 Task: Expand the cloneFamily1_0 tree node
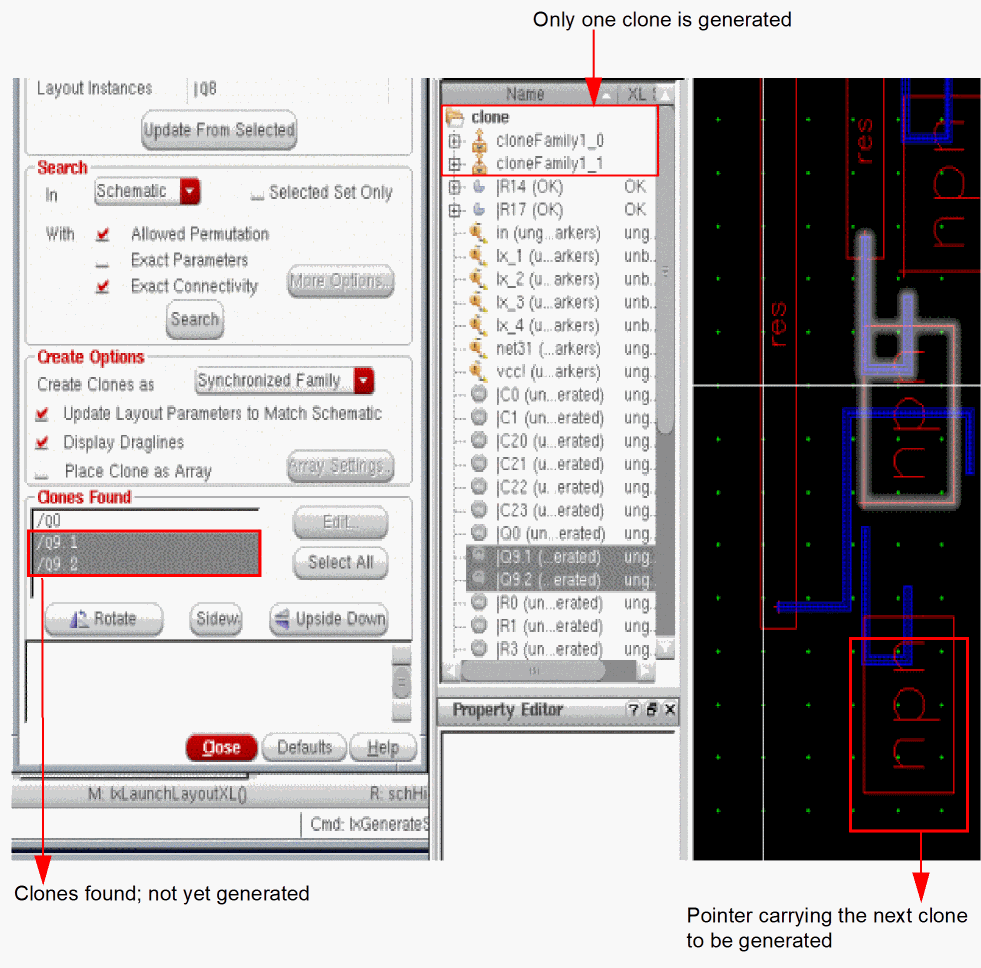455,141
